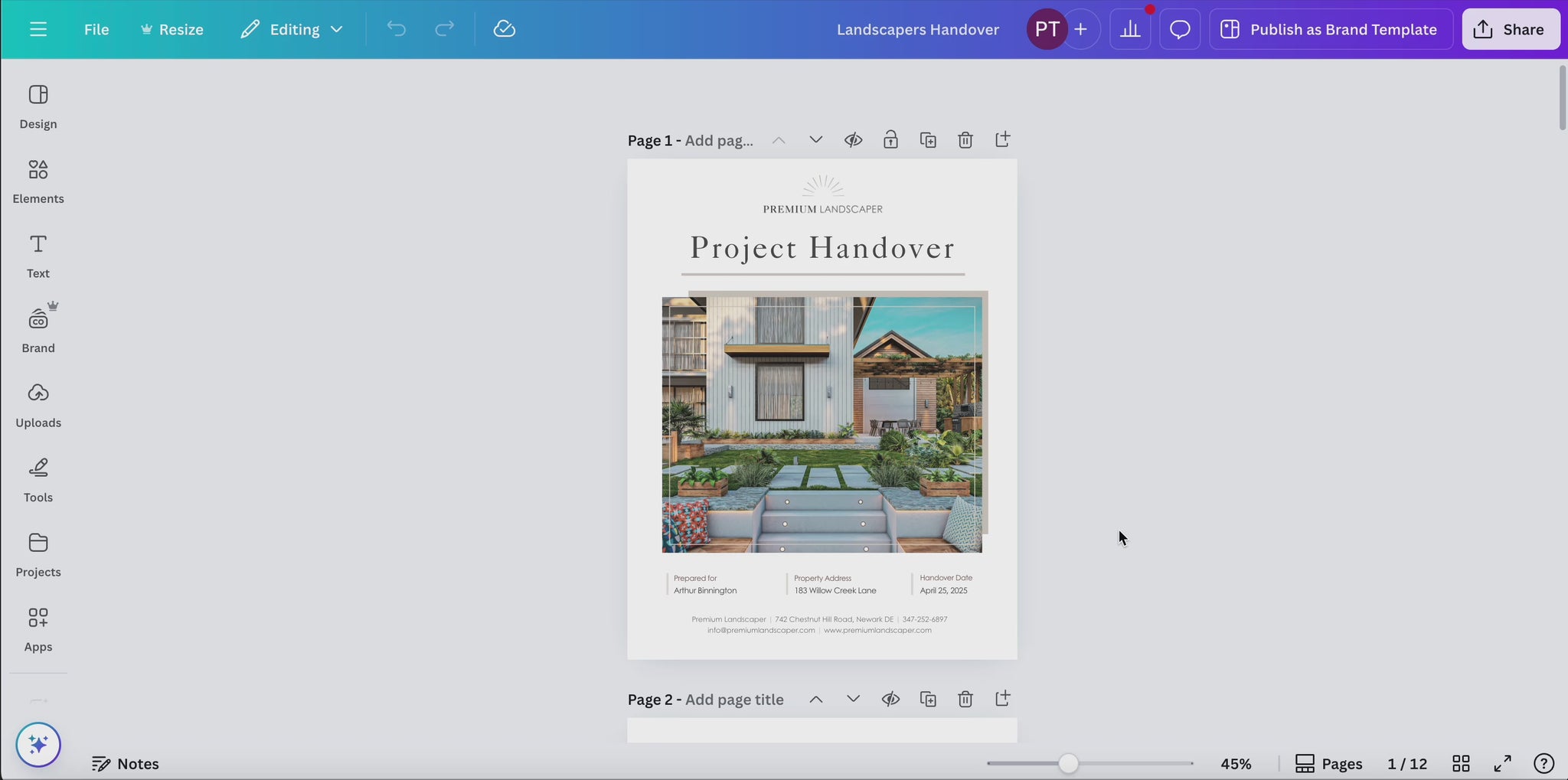Open the Uploads panel
1568x780 pixels.
point(38,406)
